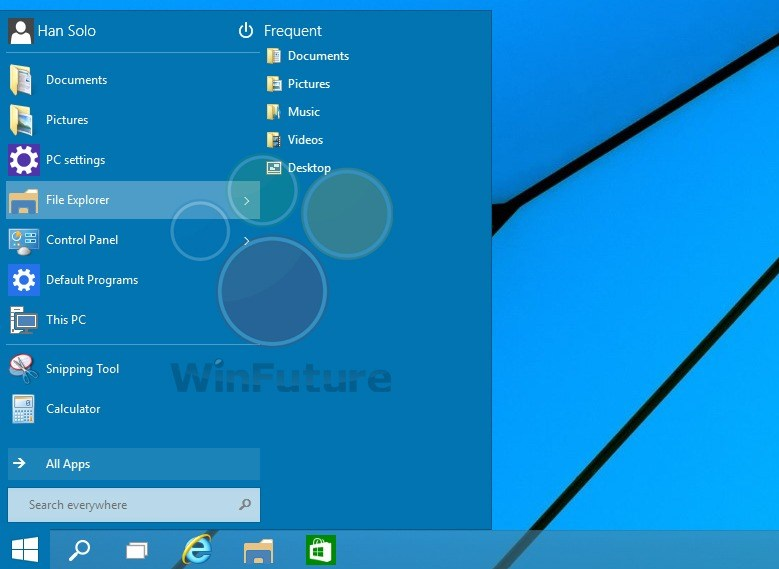The image size is (779, 569).
Task: Open the taskbar Search magnifier icon
Action: pos(79,549)
